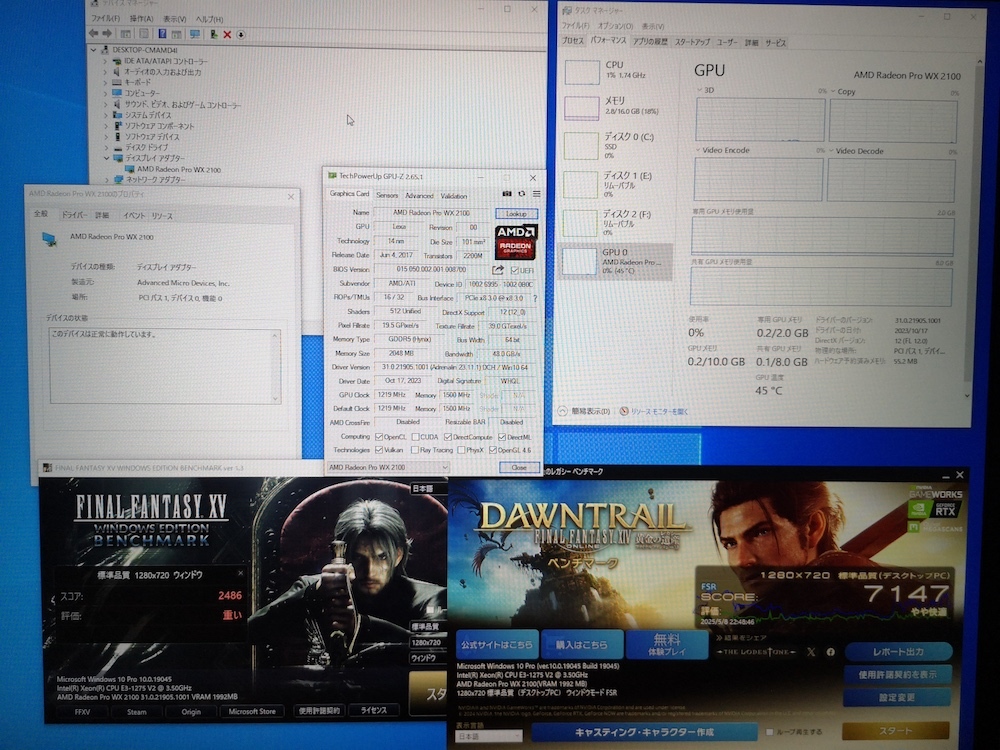Expand the コンピューター node

click(x=105, y=94)
